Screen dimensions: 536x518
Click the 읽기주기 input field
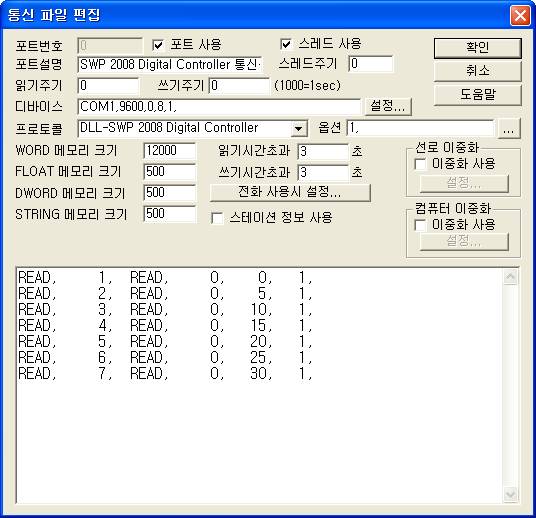click(x=108, y=85)
